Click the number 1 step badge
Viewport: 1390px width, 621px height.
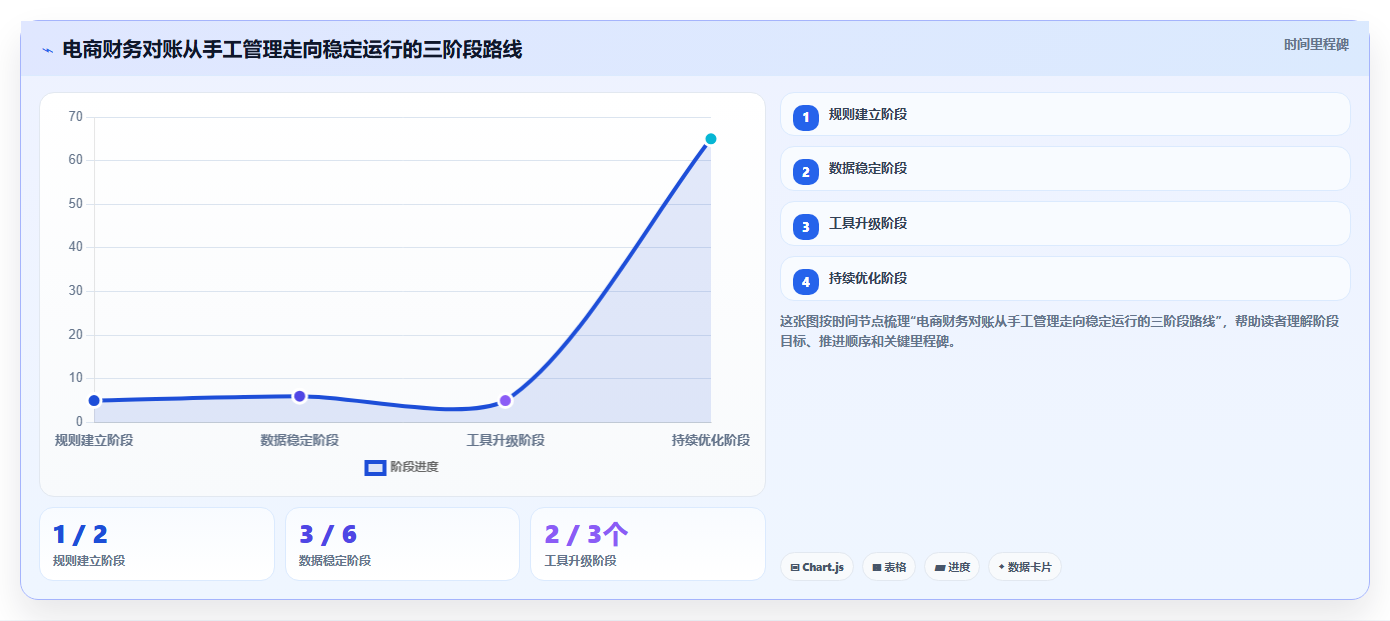[x=806, y=117]
